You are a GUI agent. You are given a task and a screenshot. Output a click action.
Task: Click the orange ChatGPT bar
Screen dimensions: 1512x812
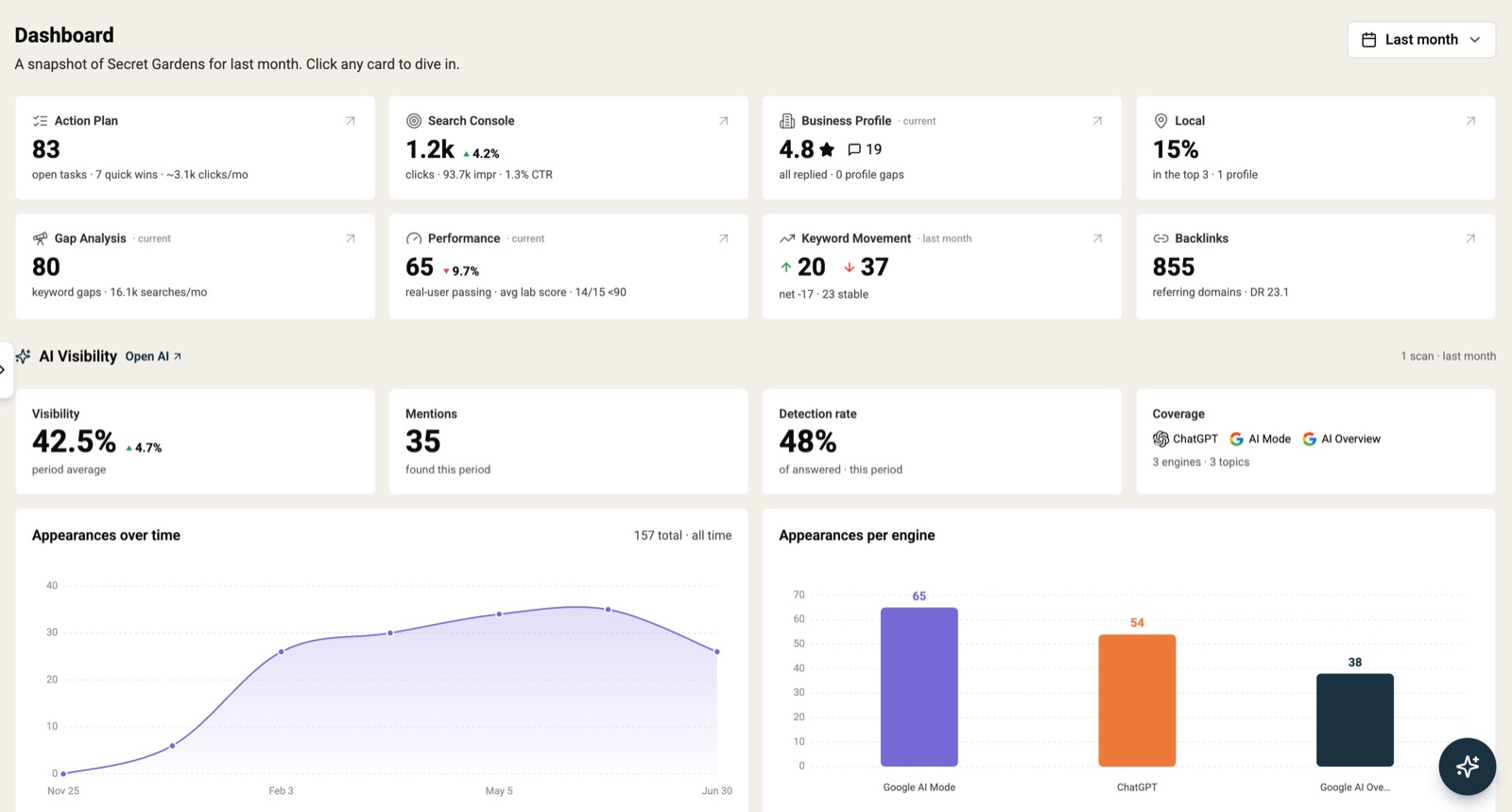coord(1137,700)
